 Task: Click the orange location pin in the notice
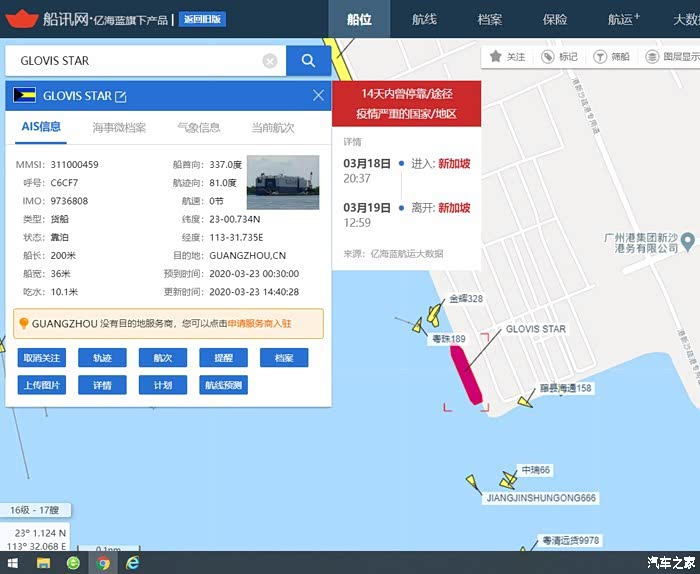coord(24,323)
